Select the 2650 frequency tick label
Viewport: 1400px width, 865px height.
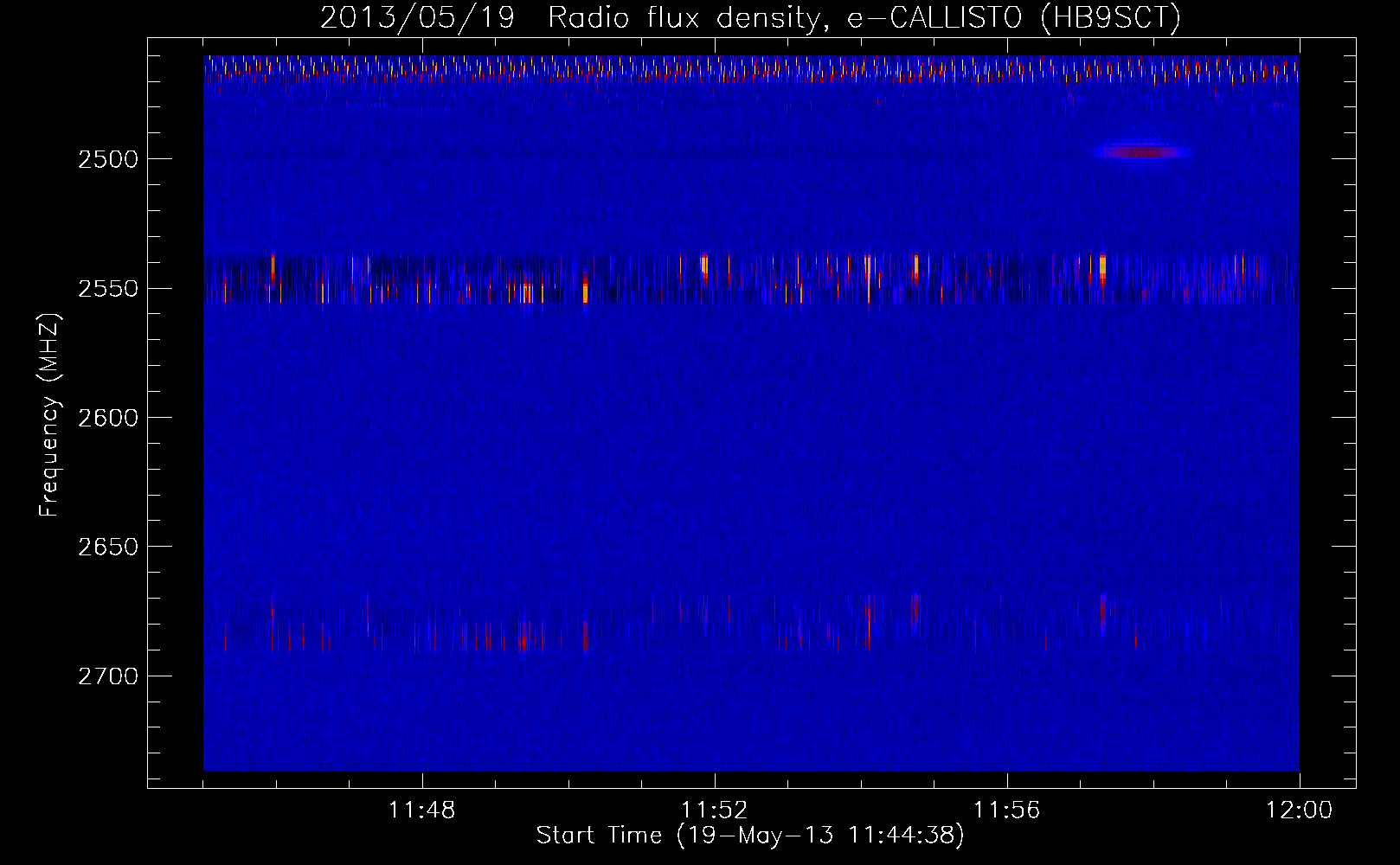point(108,547)
